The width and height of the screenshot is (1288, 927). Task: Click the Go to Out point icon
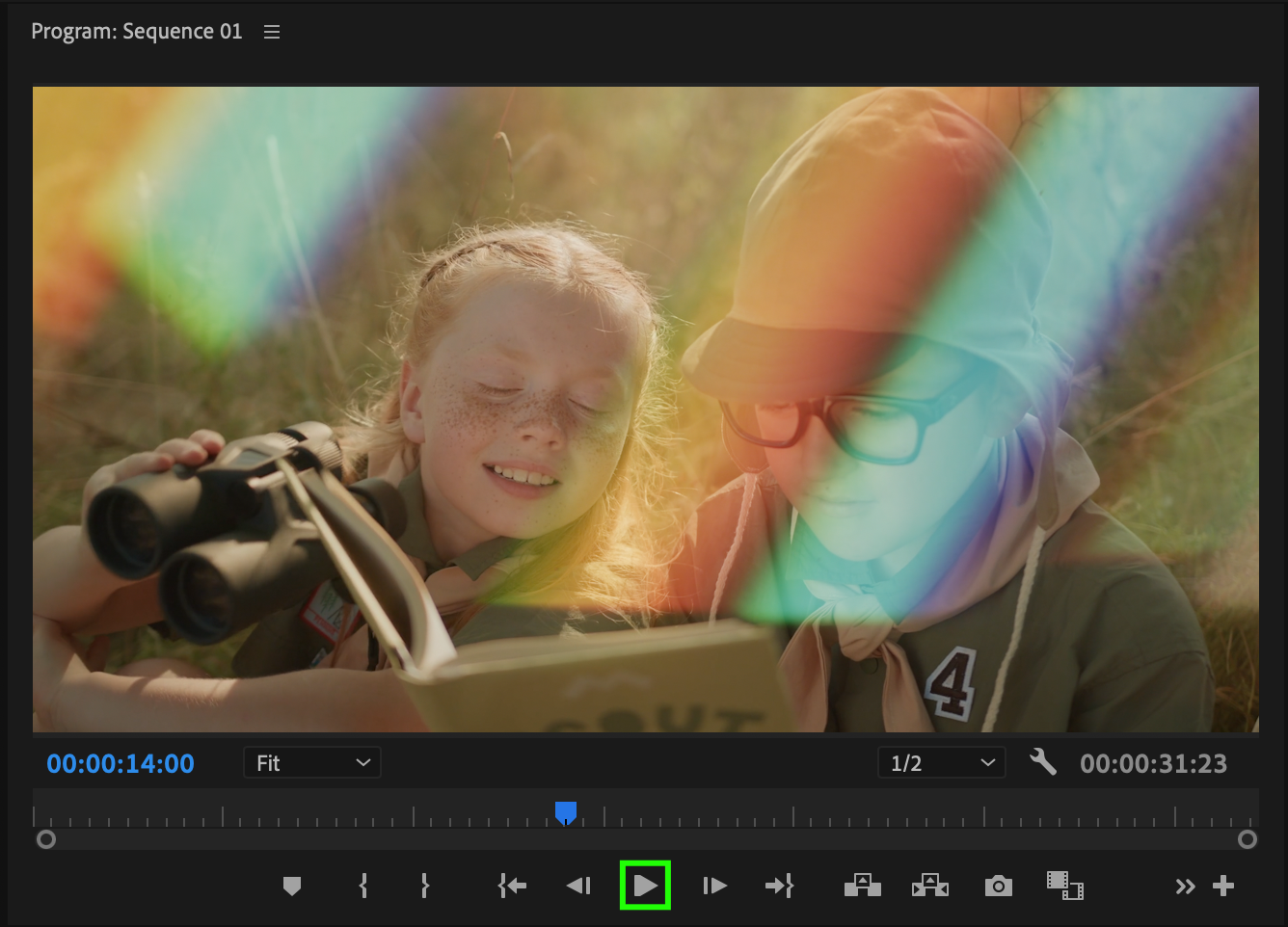779,886
